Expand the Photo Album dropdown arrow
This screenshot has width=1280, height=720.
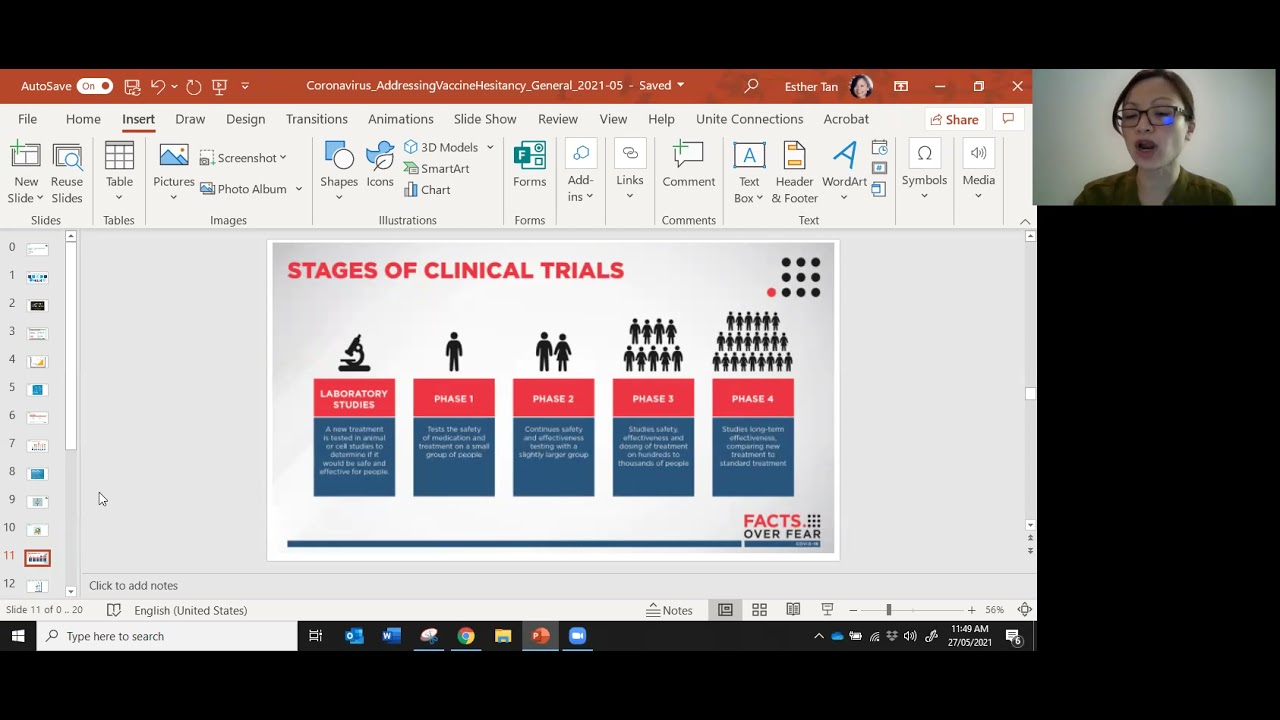[x=298, y=189]
